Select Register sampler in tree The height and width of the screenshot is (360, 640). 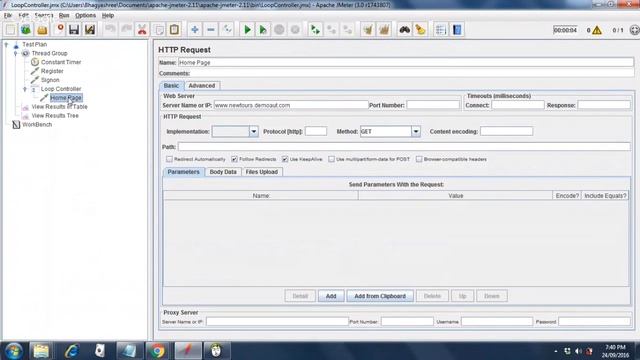click(x=52, y=71)
